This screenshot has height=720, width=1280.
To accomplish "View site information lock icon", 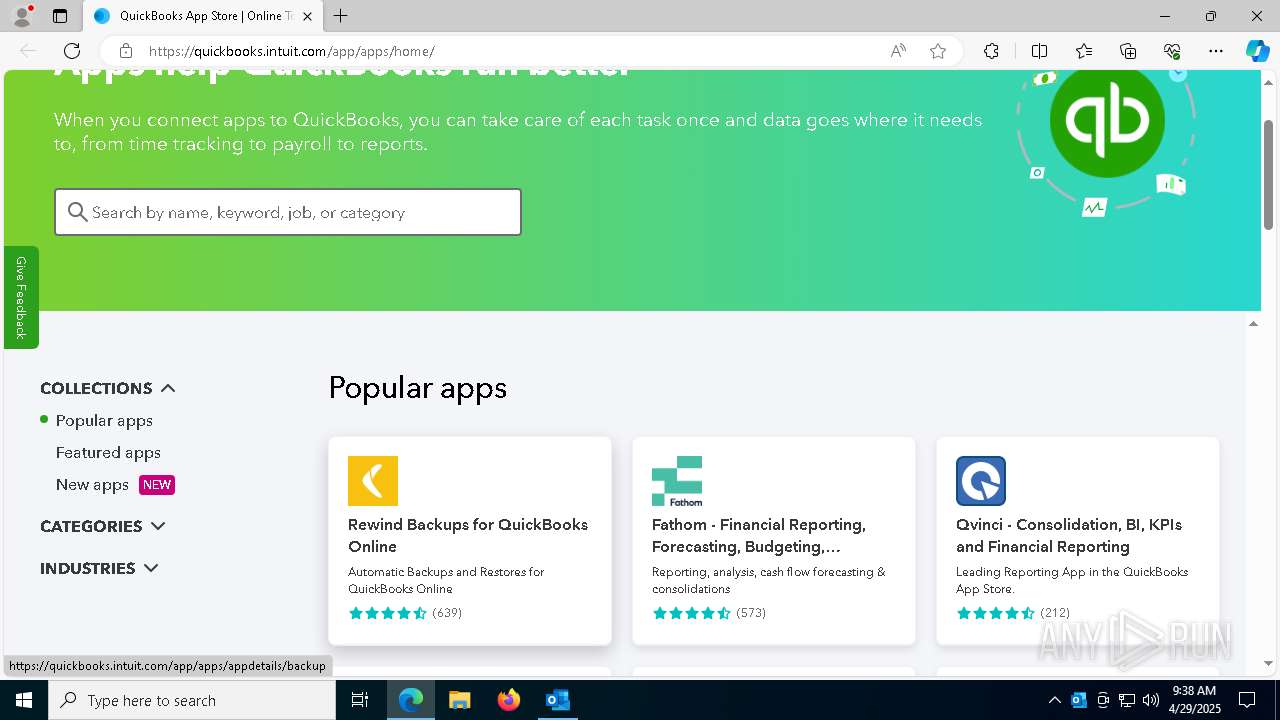I will point(125,51).
